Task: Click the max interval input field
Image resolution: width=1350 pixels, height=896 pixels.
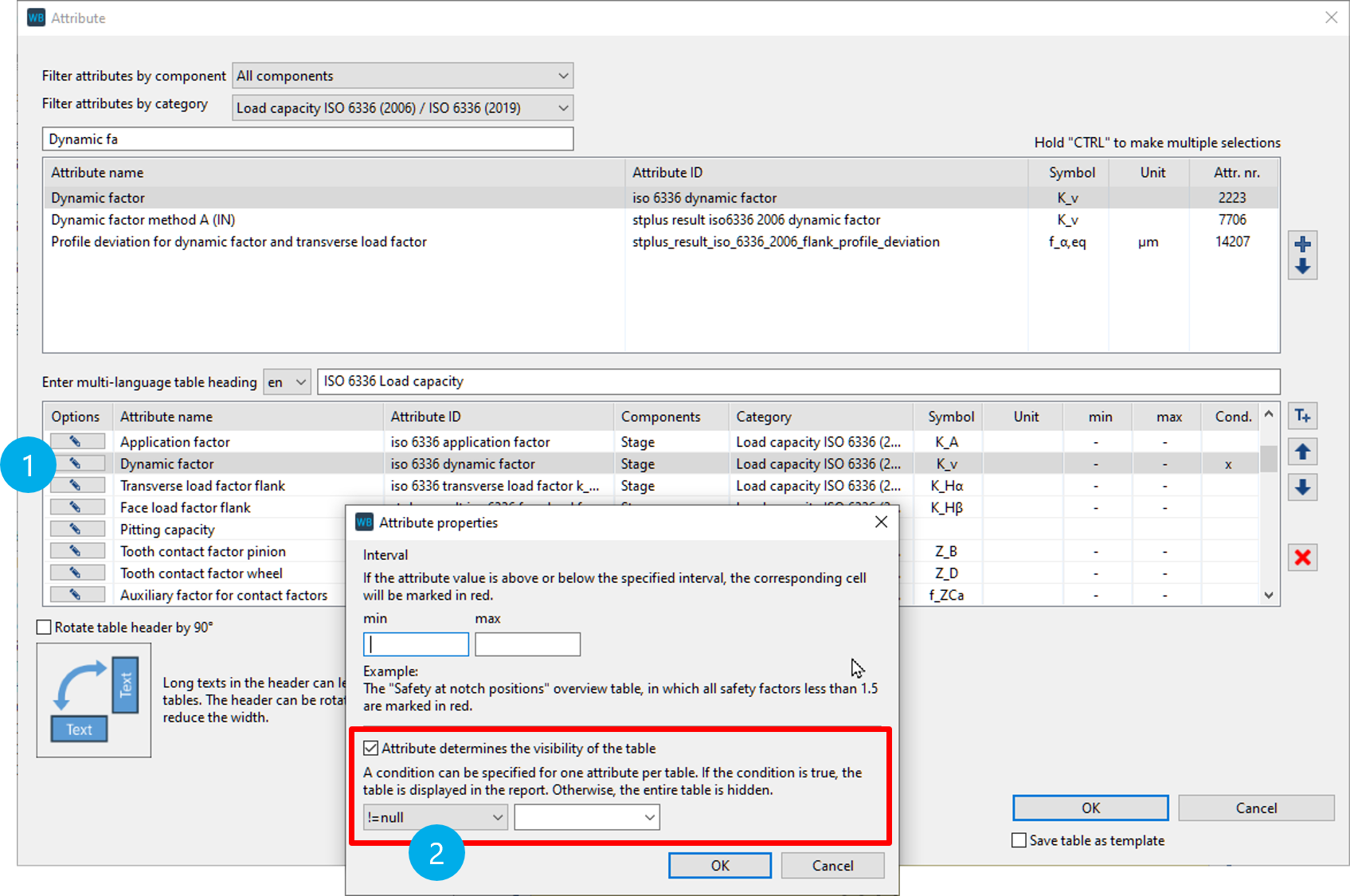Action: pos(527,644)
